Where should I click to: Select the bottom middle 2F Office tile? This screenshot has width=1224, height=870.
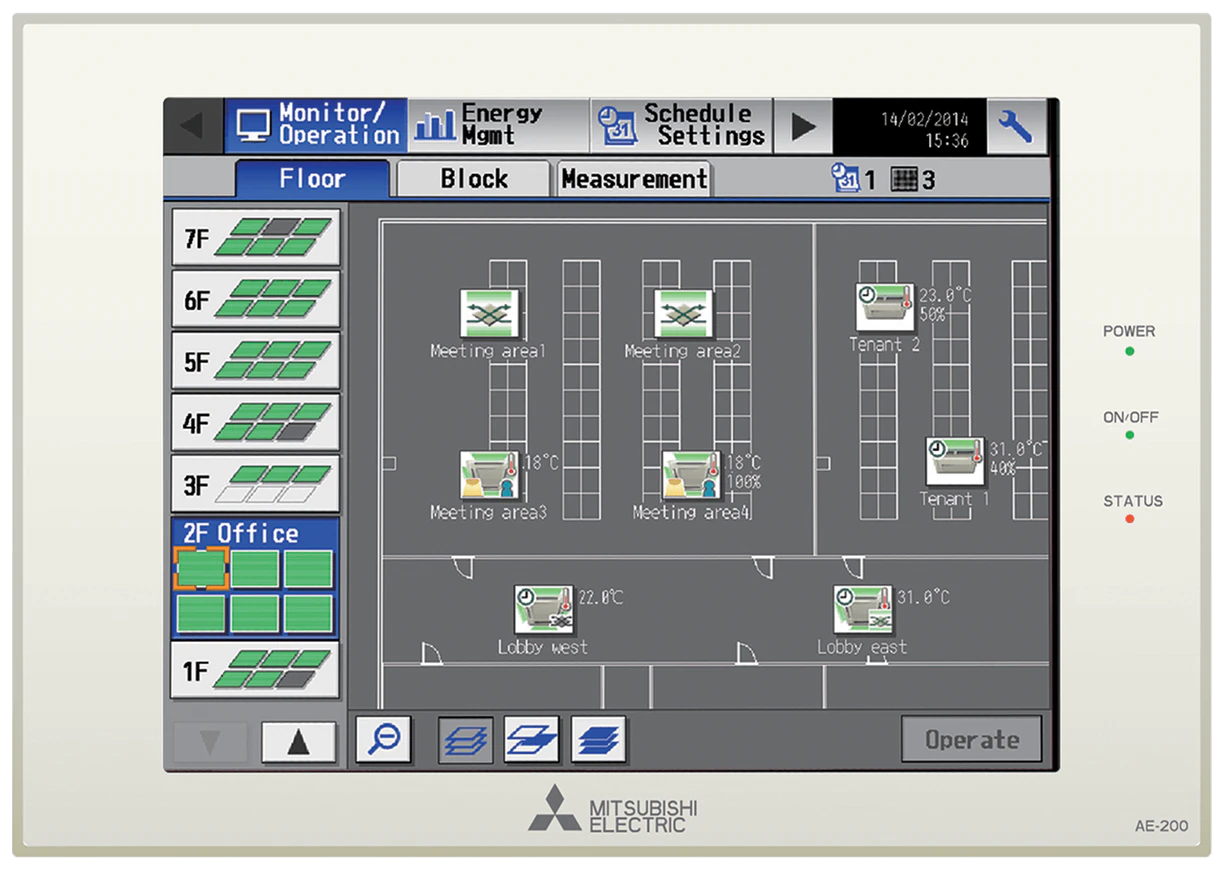coord(255,613)
